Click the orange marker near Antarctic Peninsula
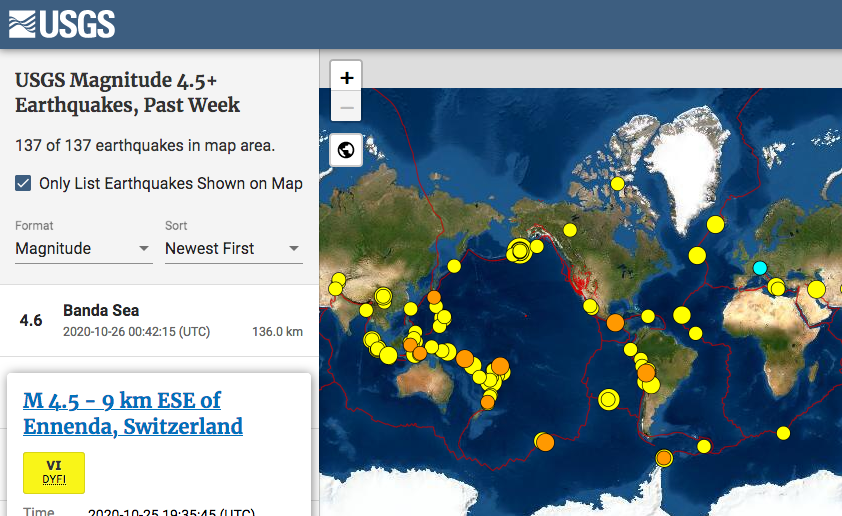This screenshot has height=516, width=842. 664,458
